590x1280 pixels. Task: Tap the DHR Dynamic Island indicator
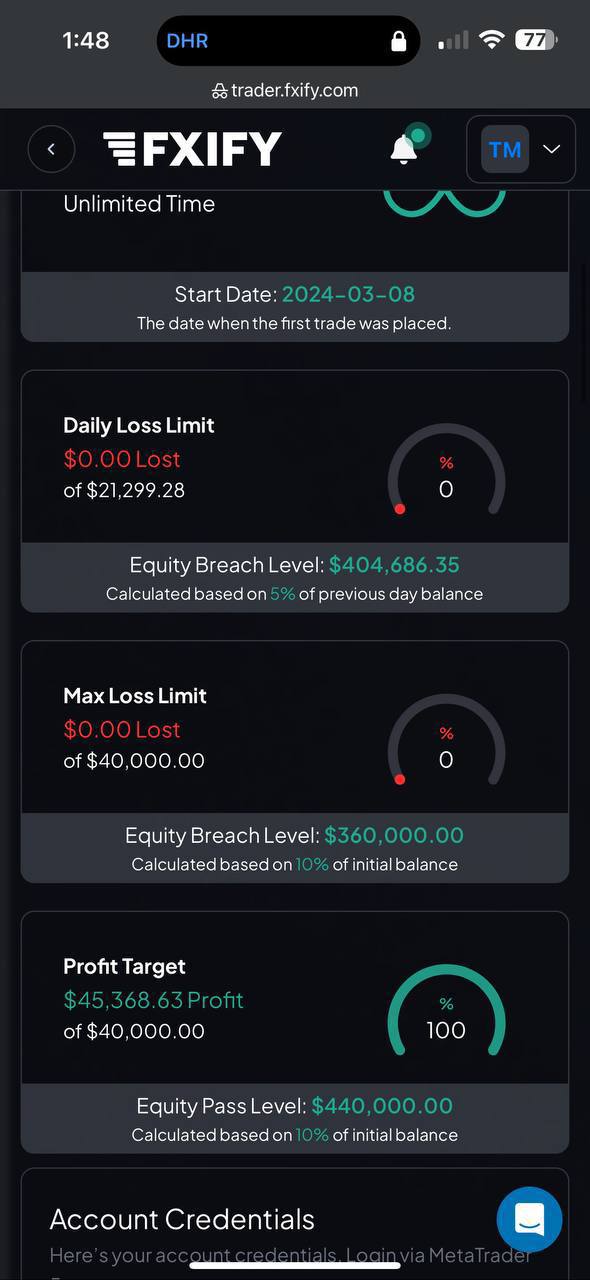(187, 41)
